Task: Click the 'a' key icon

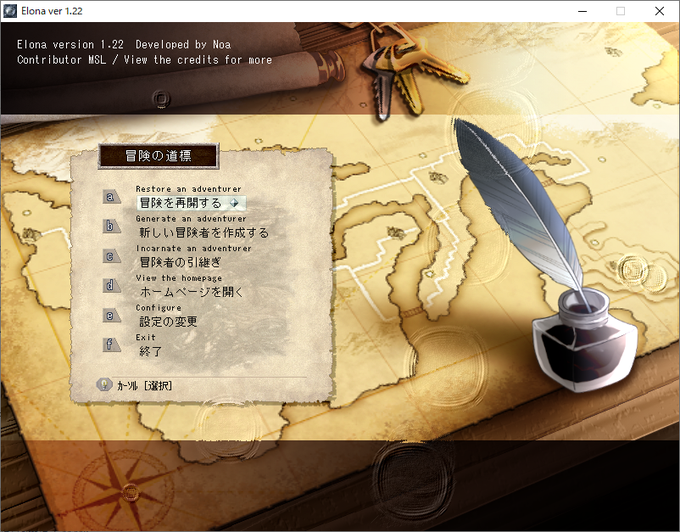Action: [x=111, y=197]
